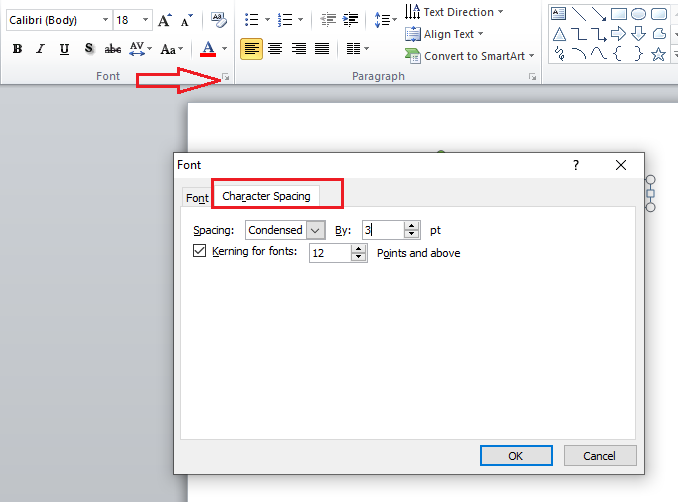Screen dimensions: 678x502
Task: Click the spacing By value field
Action: tap(383, 230)
